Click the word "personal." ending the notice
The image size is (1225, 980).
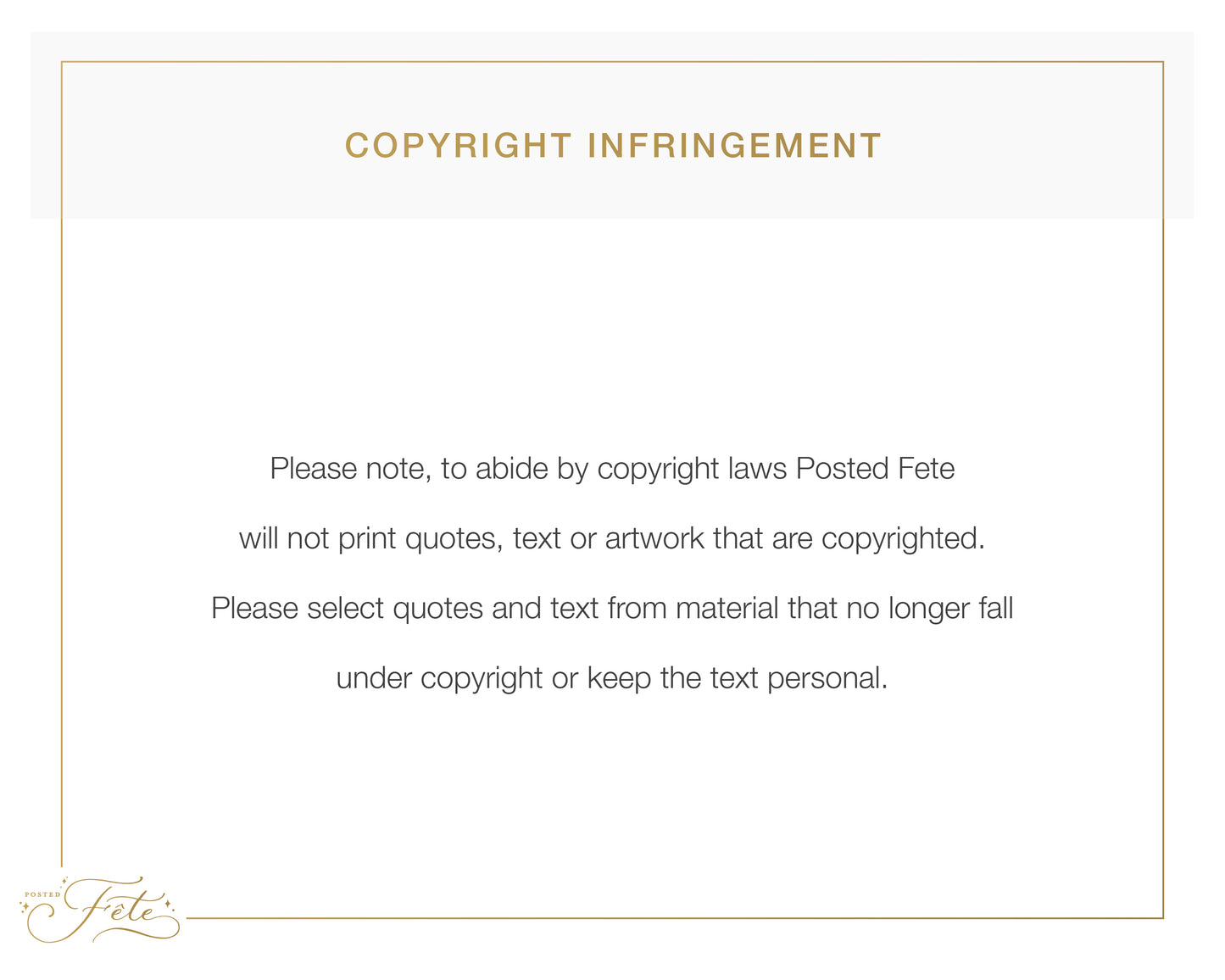click(x=827, y=678)
